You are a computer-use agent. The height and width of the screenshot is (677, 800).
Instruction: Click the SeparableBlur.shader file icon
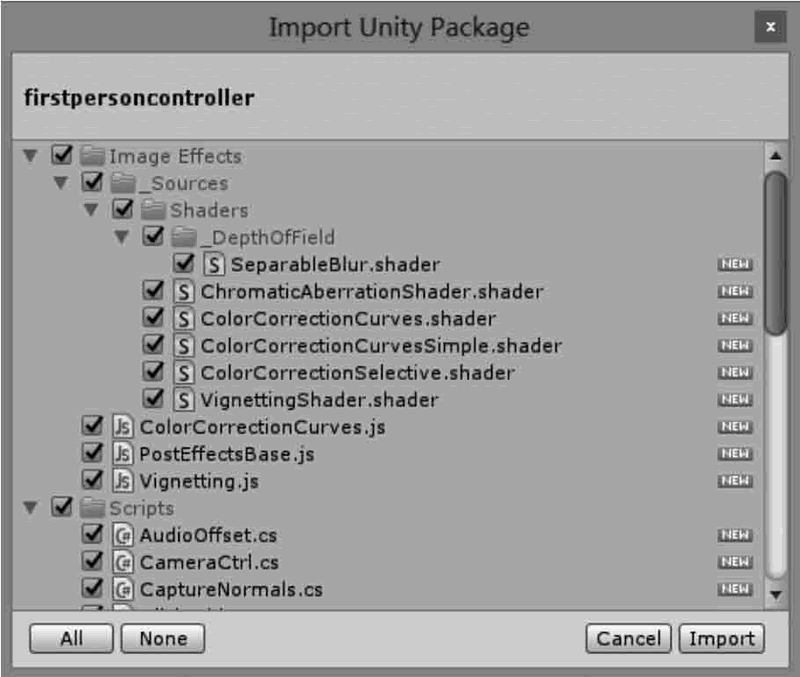coord(214,264)
